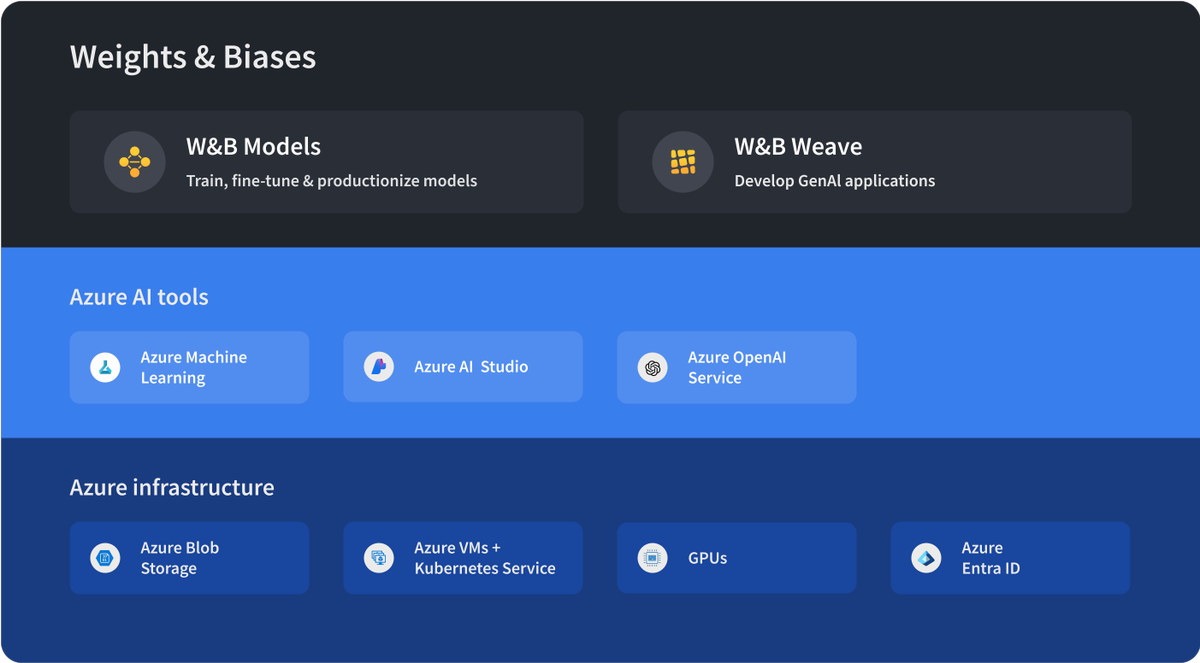Click the Azure VMs Kubernetes icon
Image resolution: width=1200 pixels, height=663 pixels.
(x=379, y=558)
